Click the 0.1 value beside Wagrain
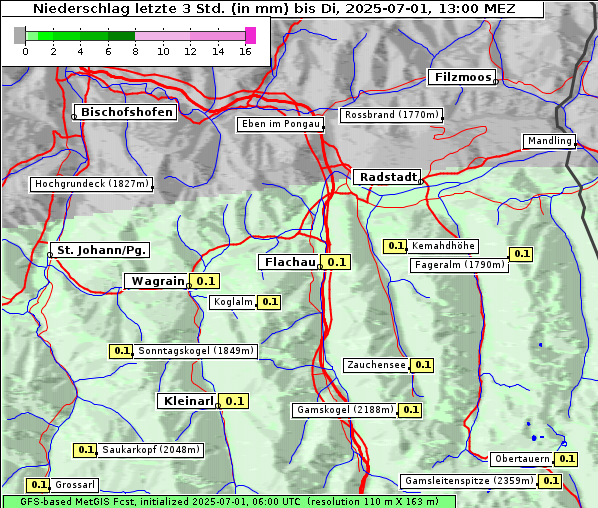Image resolution: width=598 pixels, height=508 pixels. coord(205,281)
